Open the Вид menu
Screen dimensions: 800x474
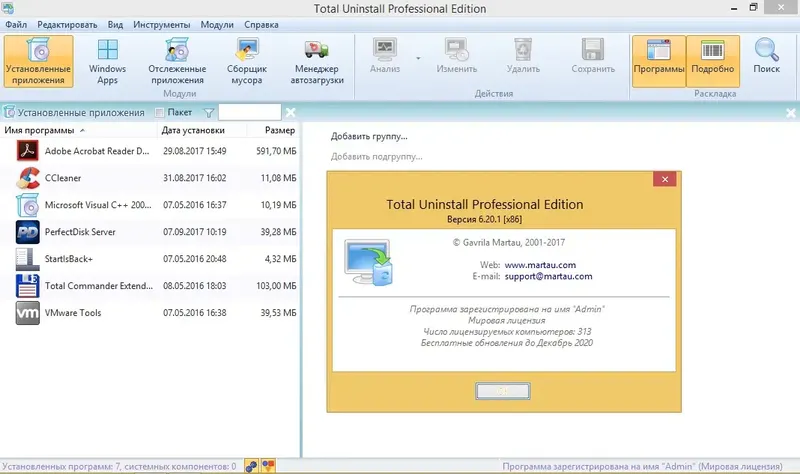[x=115, y=24]
